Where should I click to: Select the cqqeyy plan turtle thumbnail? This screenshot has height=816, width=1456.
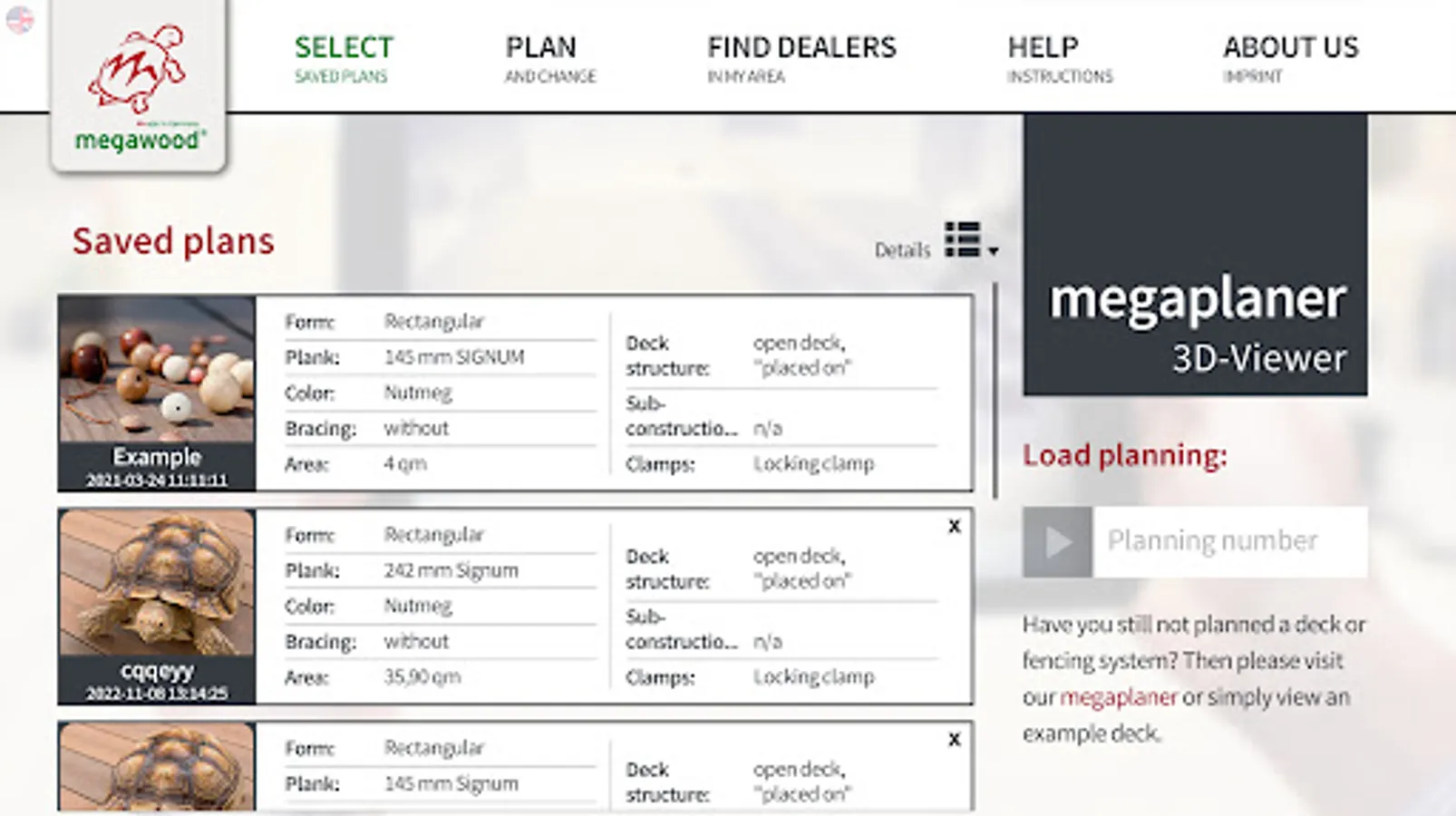click(157, 582)
